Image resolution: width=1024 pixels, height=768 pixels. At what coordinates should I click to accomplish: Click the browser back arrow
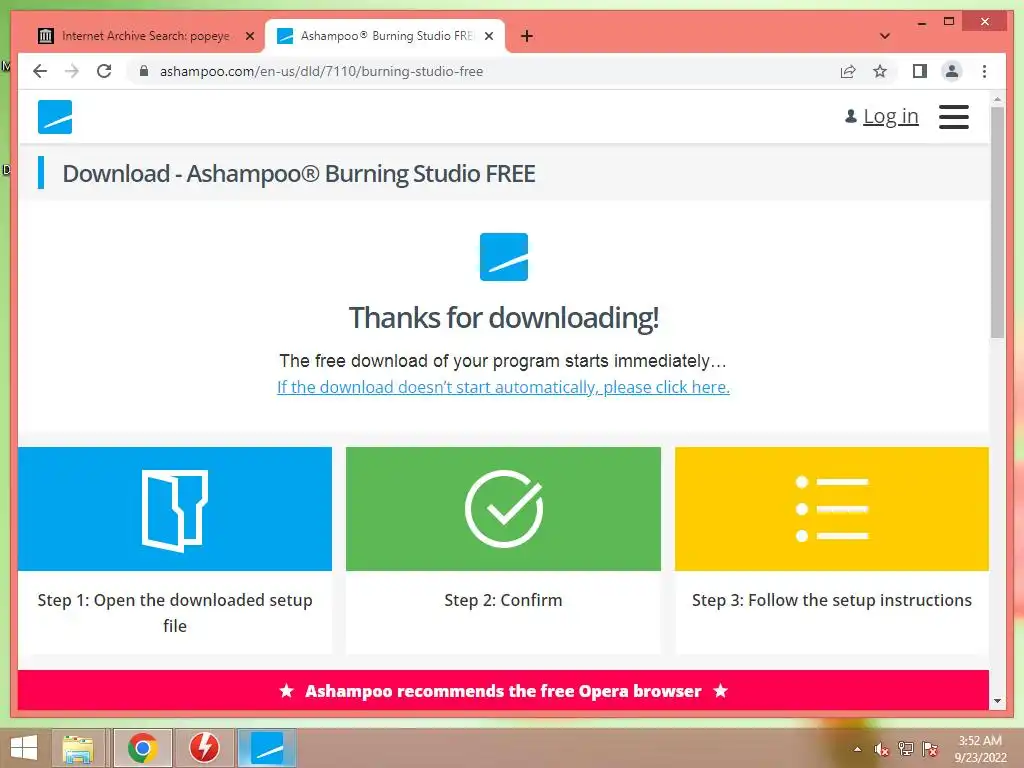tap(40, 71)
